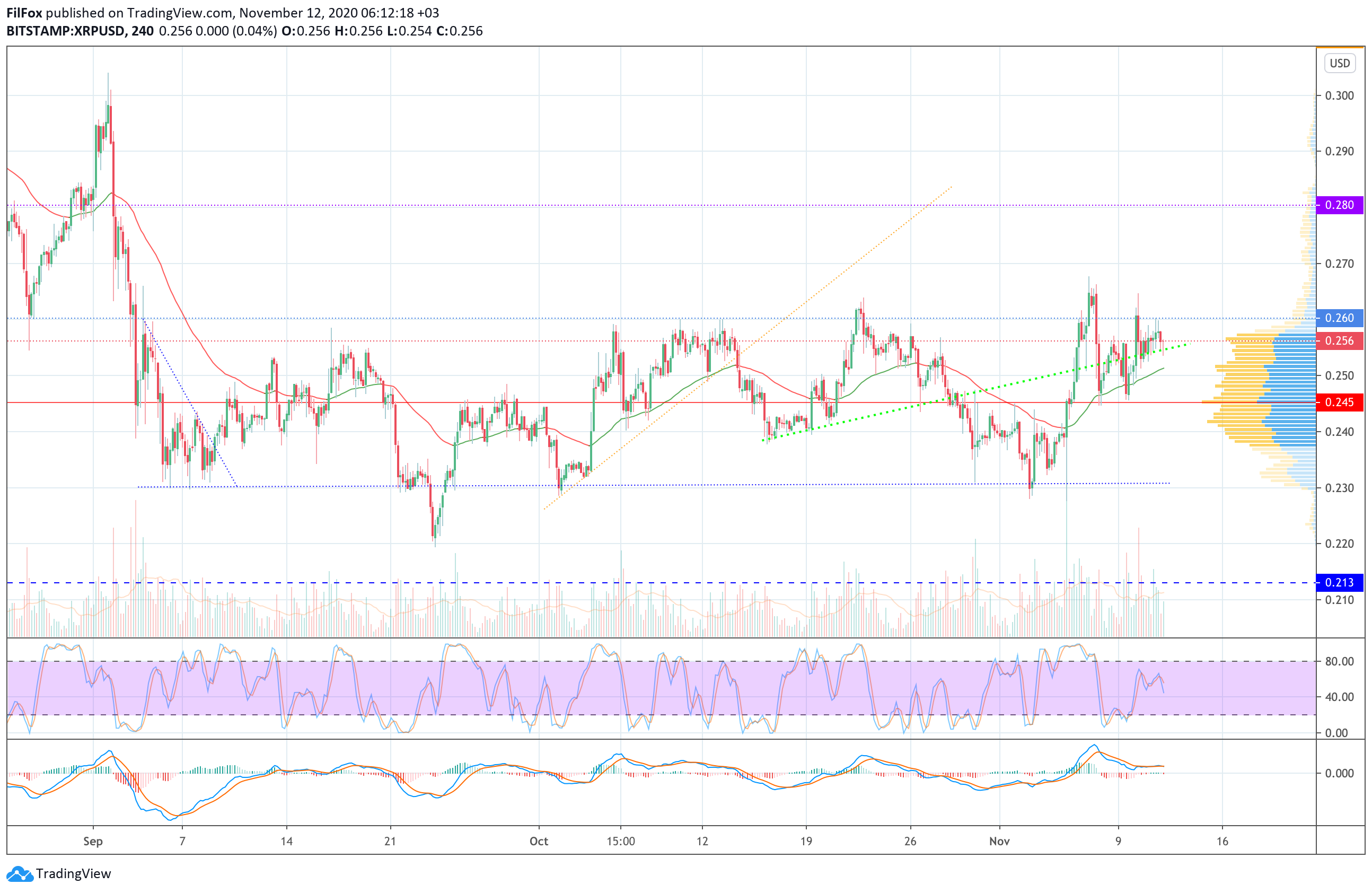
Task: Click the TradingView text at bottom left
Action: click(x=73, y=874)
